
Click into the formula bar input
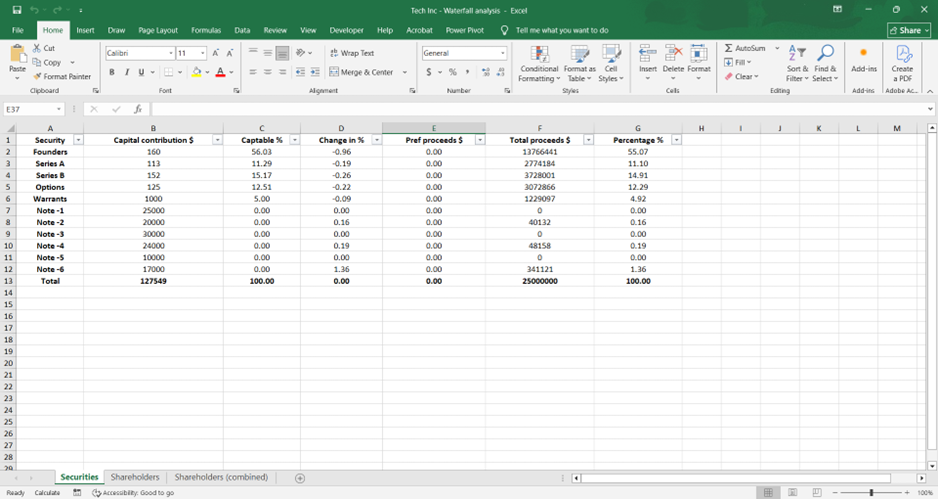click(x=540, y=109)
